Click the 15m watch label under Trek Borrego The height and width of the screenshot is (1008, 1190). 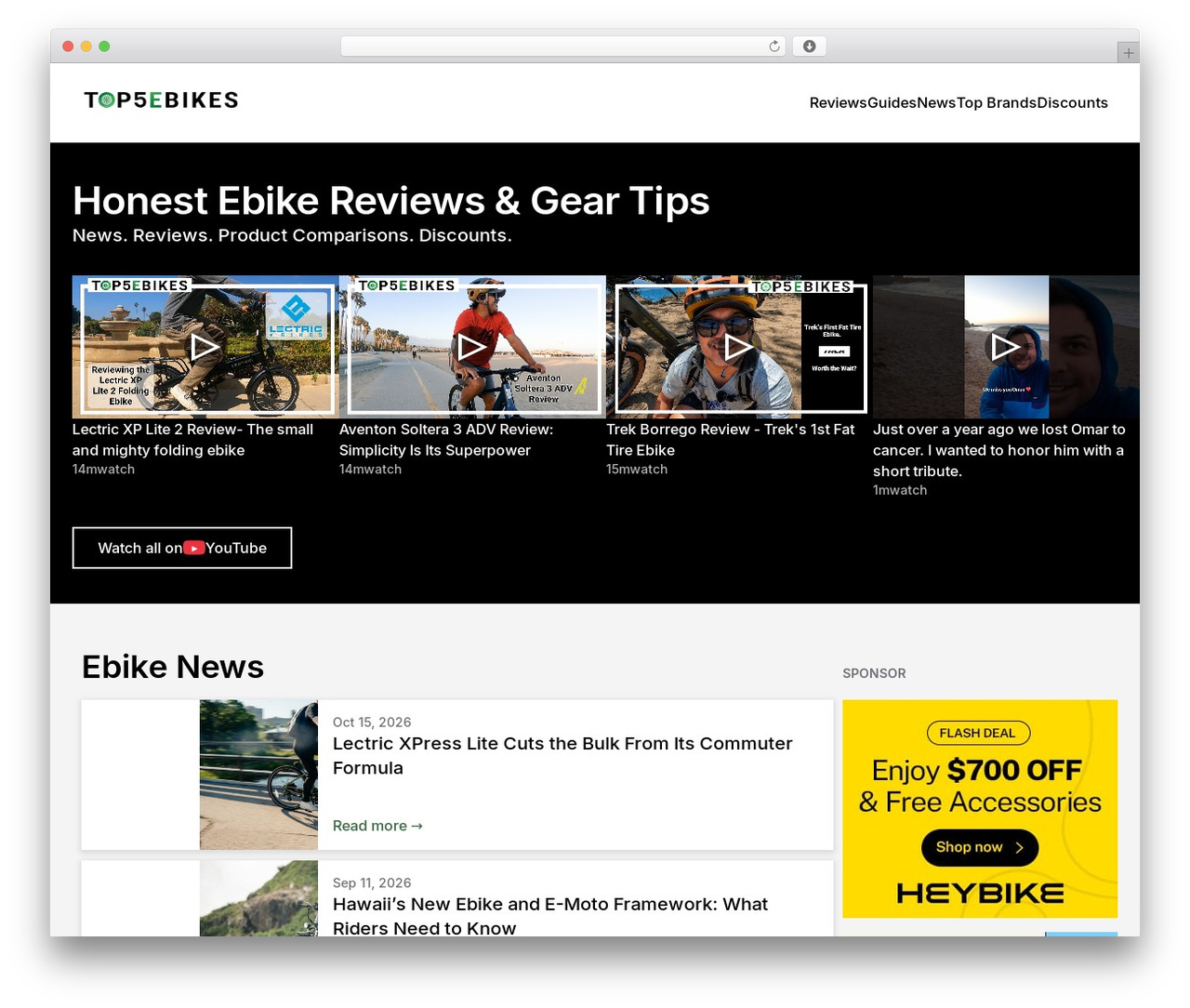637,470
